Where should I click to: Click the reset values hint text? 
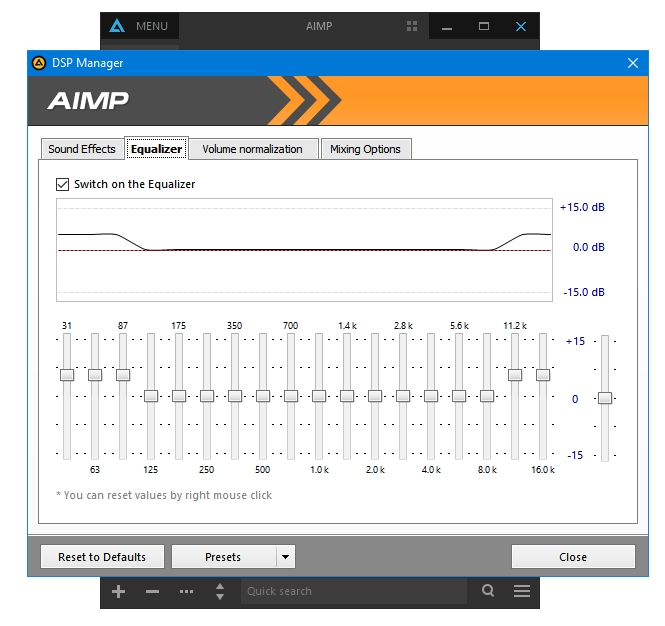click(164, 495)
